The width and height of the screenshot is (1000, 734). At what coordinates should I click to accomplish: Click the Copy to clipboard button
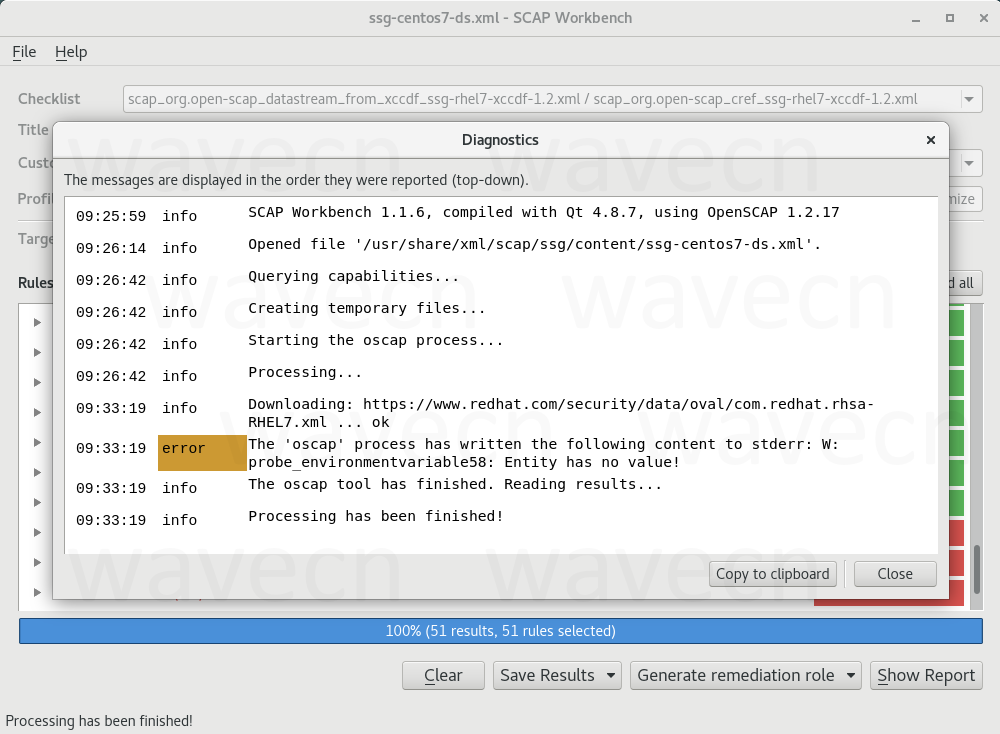[x=772, y=574]
